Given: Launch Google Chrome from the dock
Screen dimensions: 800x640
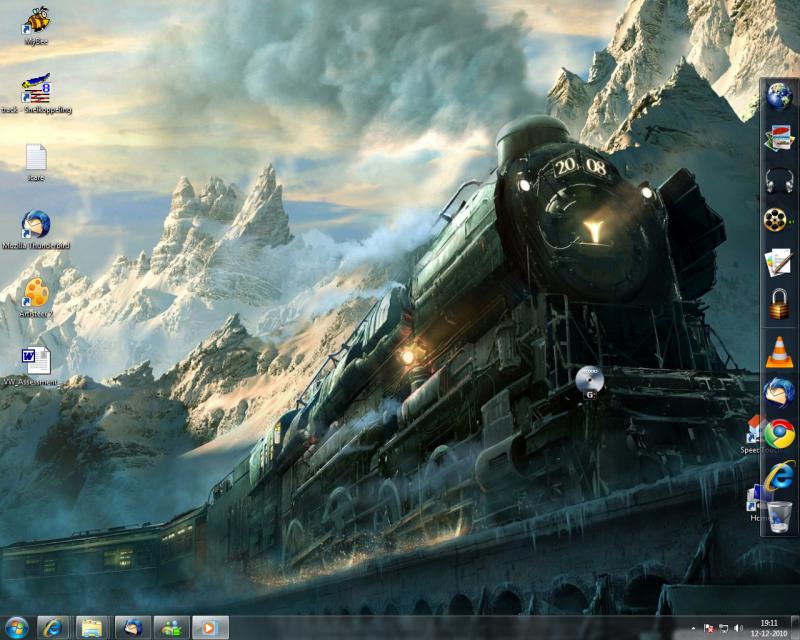Looking at the screenshot, I should [x=779, y=434].
